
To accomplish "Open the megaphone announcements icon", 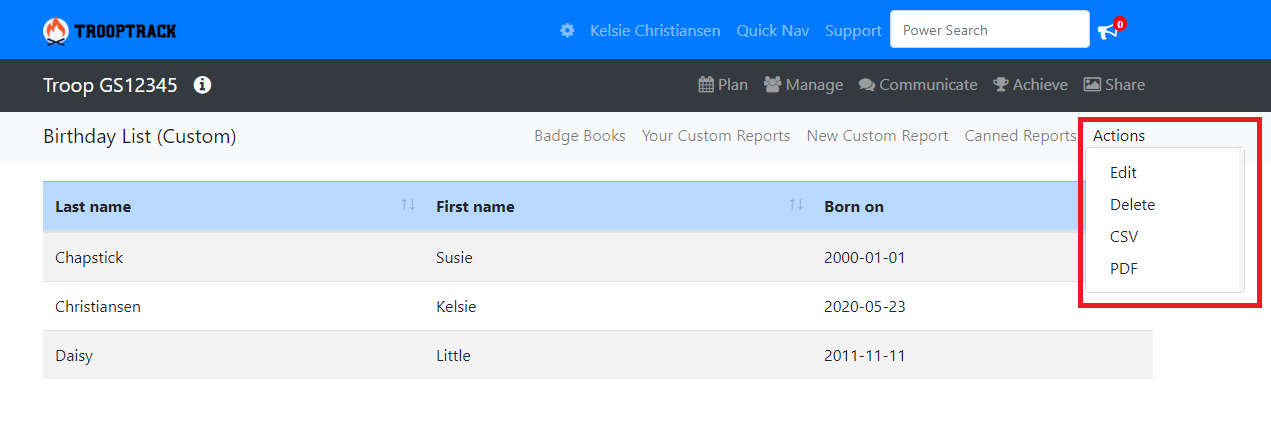I will [1107, 31].
